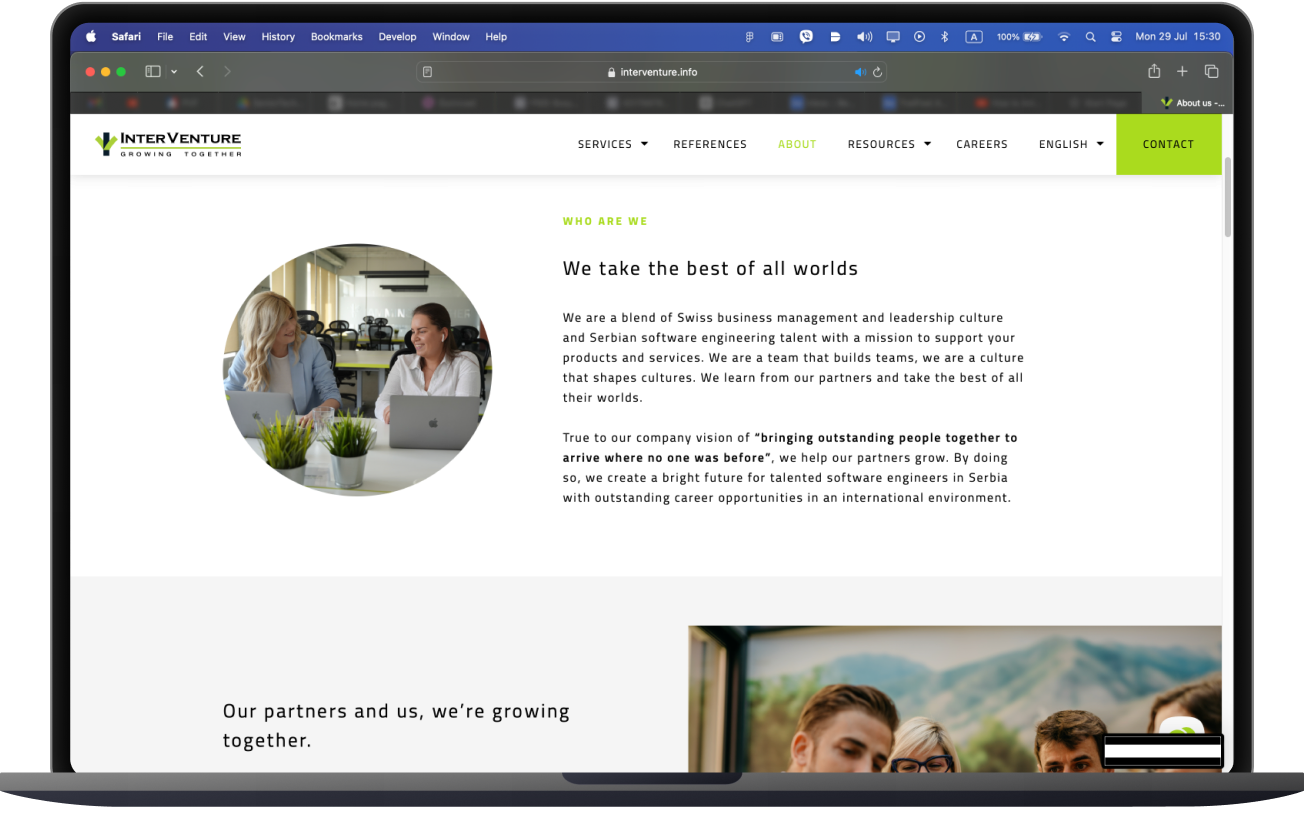Viewport: 1305px width, 819px height.
Task: Click the Reader view icon in the address bar
Action: (428, 72)
